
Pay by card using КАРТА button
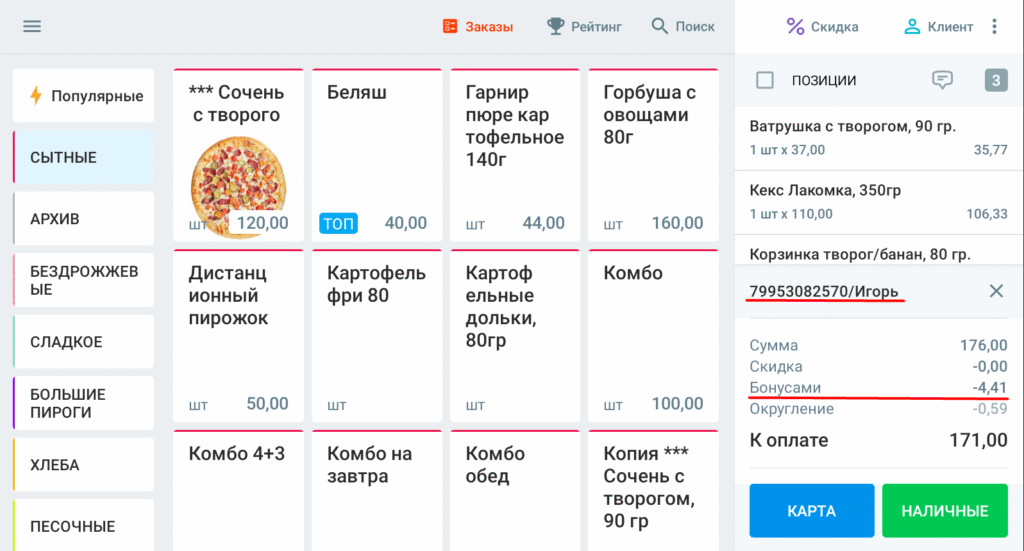[x=812, y=511]
